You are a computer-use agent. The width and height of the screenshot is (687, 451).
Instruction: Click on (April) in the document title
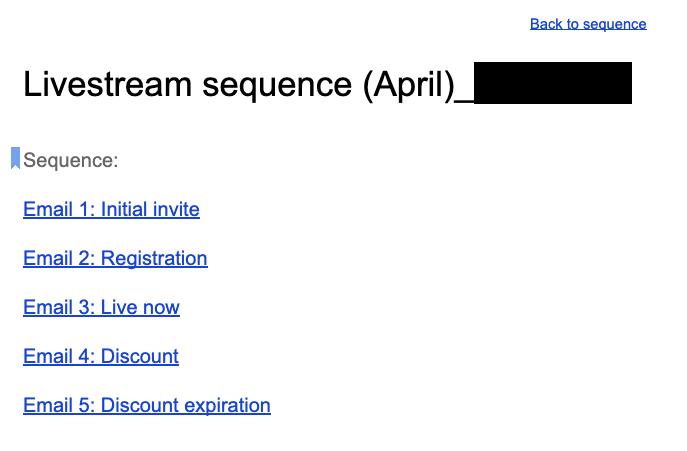point(409,85)
